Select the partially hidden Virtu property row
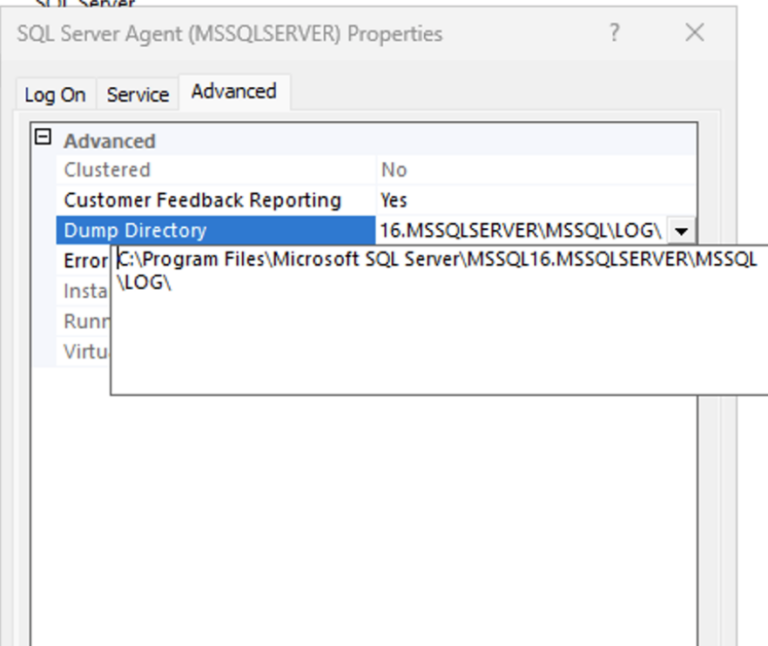Screen dimensions: 768x646 85,352
